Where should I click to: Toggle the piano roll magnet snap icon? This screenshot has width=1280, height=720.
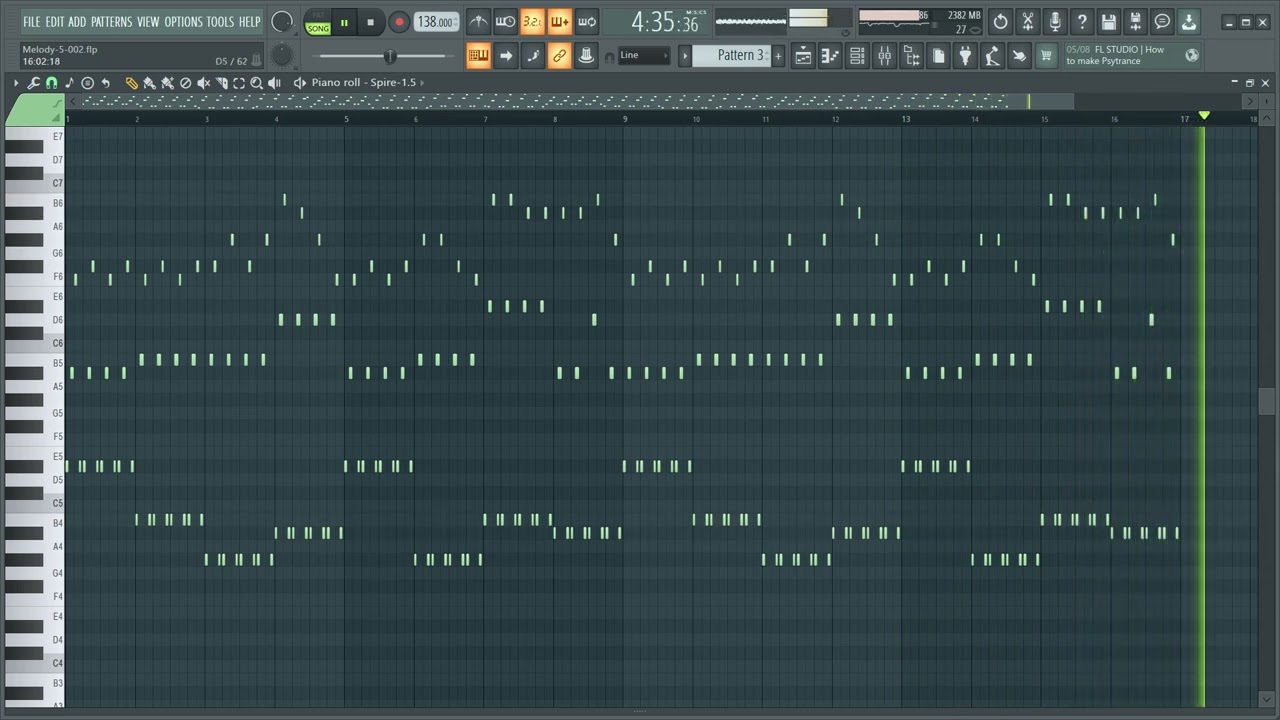coord(52,83)
